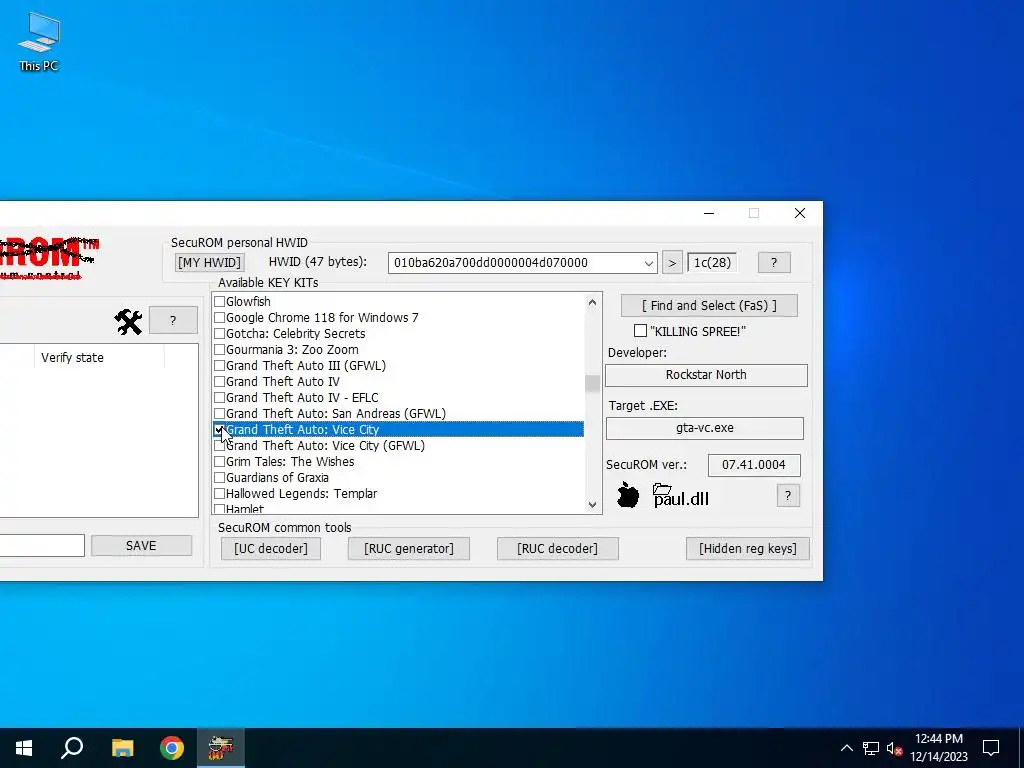Click Find and Select (FaS) button
1024x768 pixels.
tap(709, 306)
